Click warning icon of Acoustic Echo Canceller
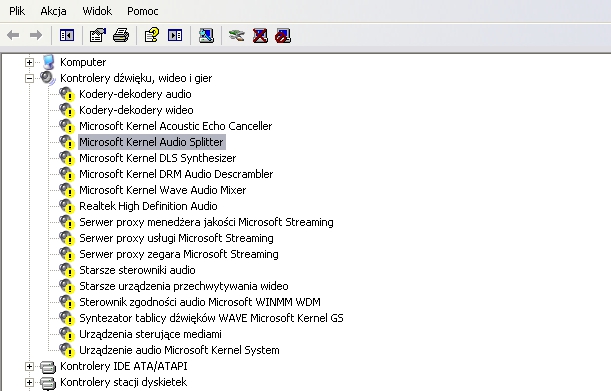The width and height of the screenshot is (611, 391). pyautogui.click(x=67, y=126)
